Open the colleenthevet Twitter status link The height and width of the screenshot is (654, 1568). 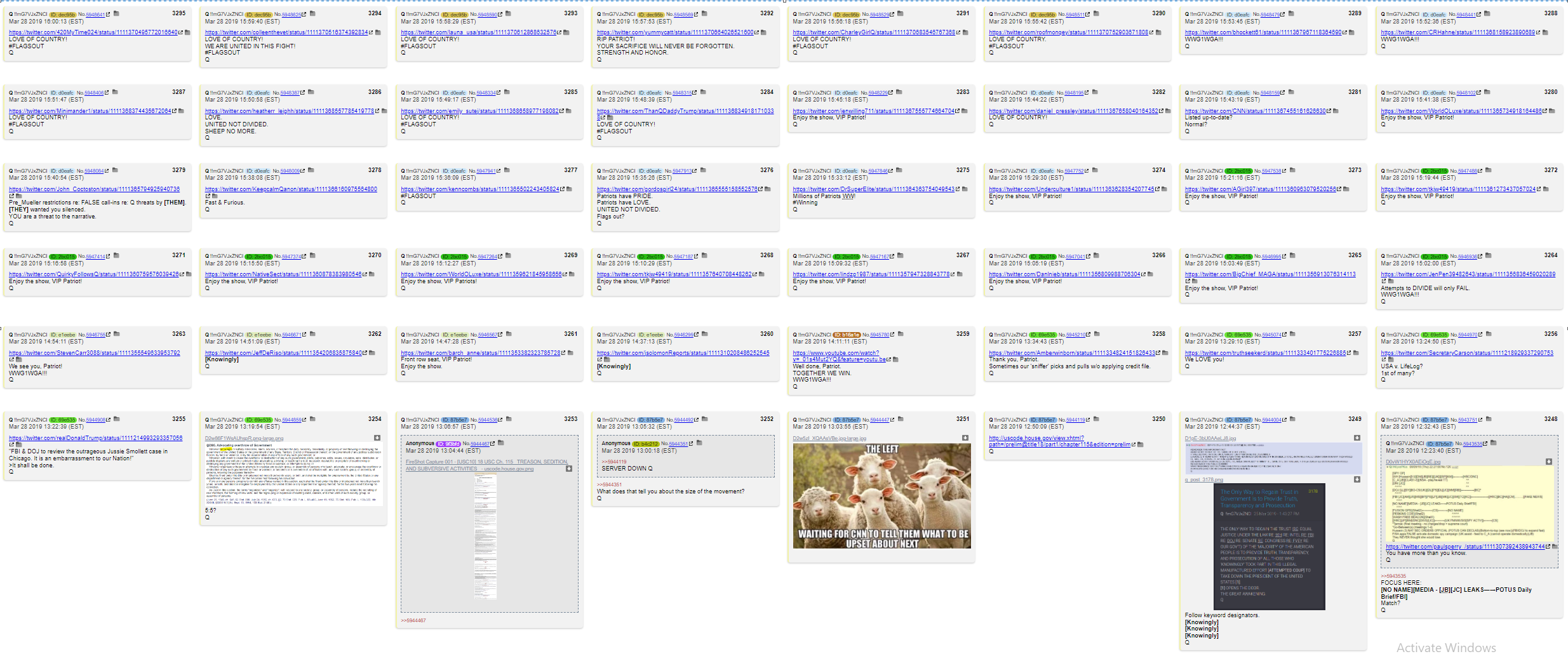(x=286, y=32)
